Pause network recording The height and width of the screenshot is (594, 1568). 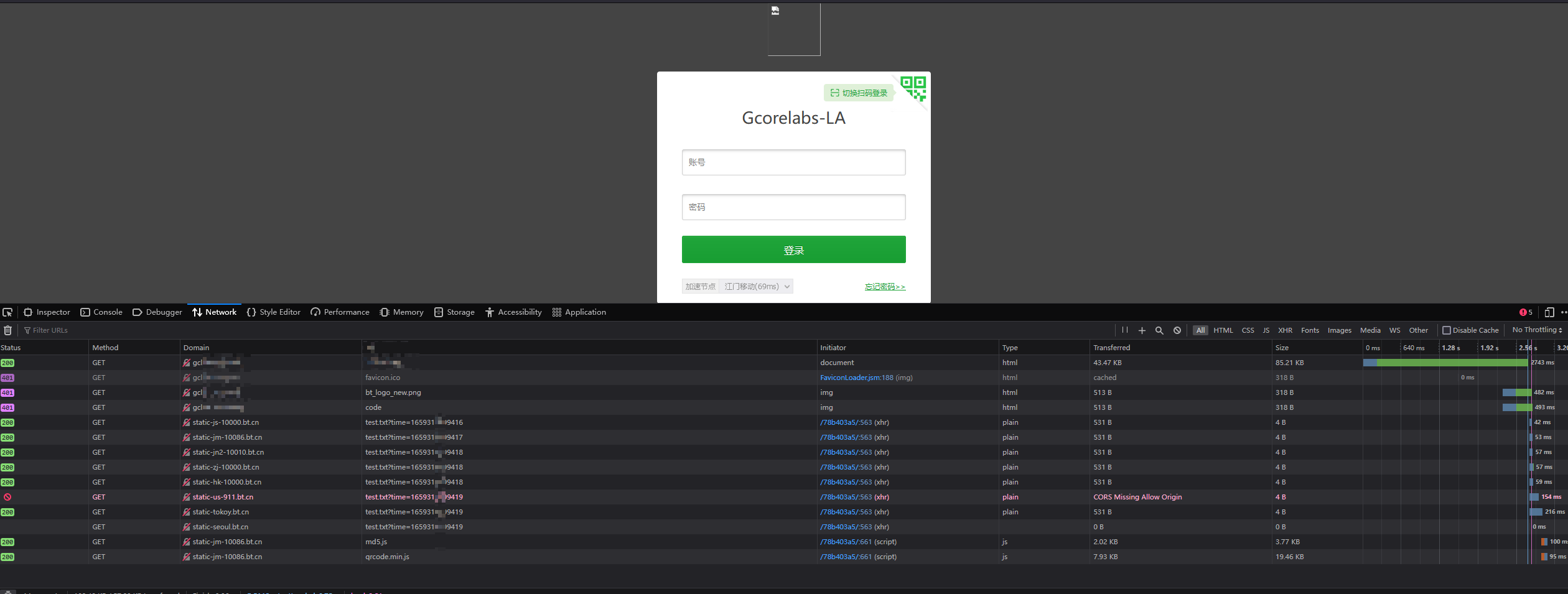1125,330
